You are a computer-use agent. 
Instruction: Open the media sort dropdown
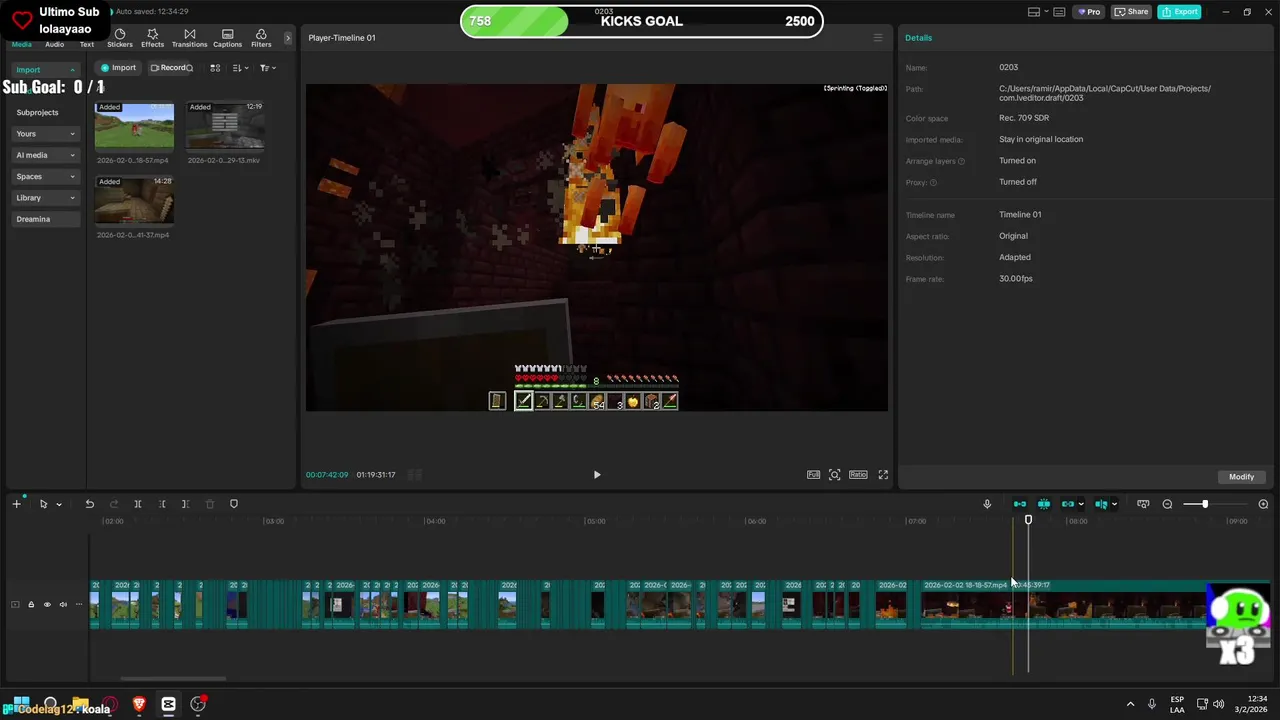tap(240, 68)
